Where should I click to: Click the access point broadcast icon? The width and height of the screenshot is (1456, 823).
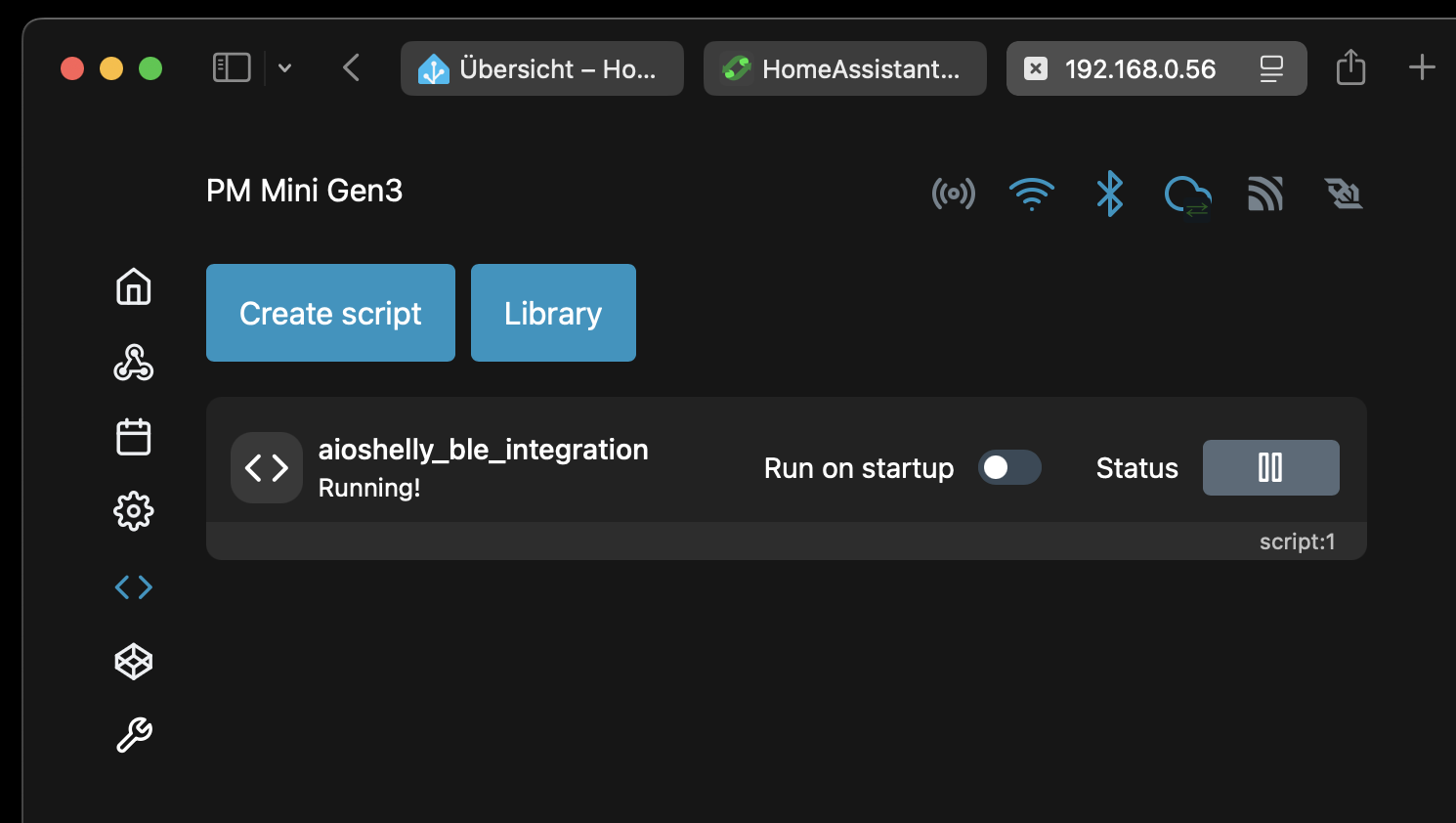click(953, 194)
